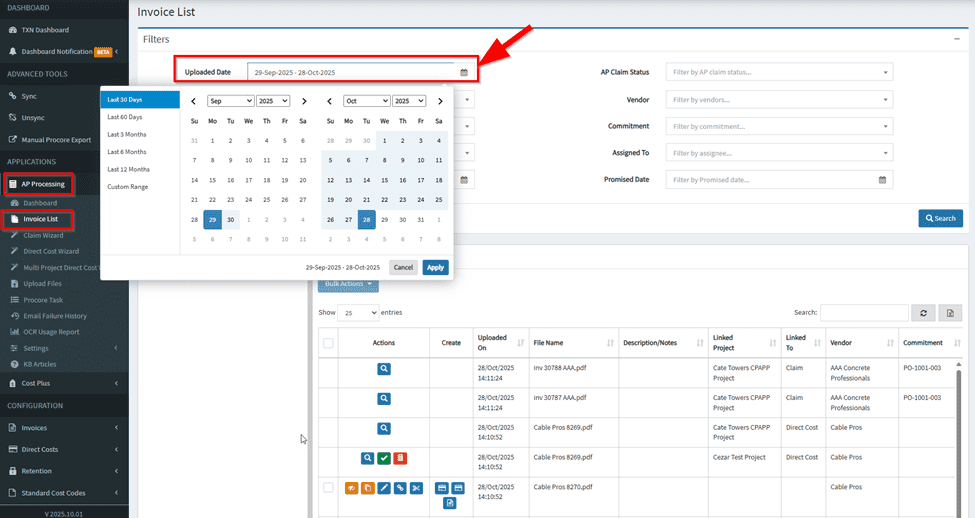The width and height of the screenshot is (975, 518).
Task: Expand the Bulk Actions dropdown
Action: pyautogui.click(x=349, y=284)
